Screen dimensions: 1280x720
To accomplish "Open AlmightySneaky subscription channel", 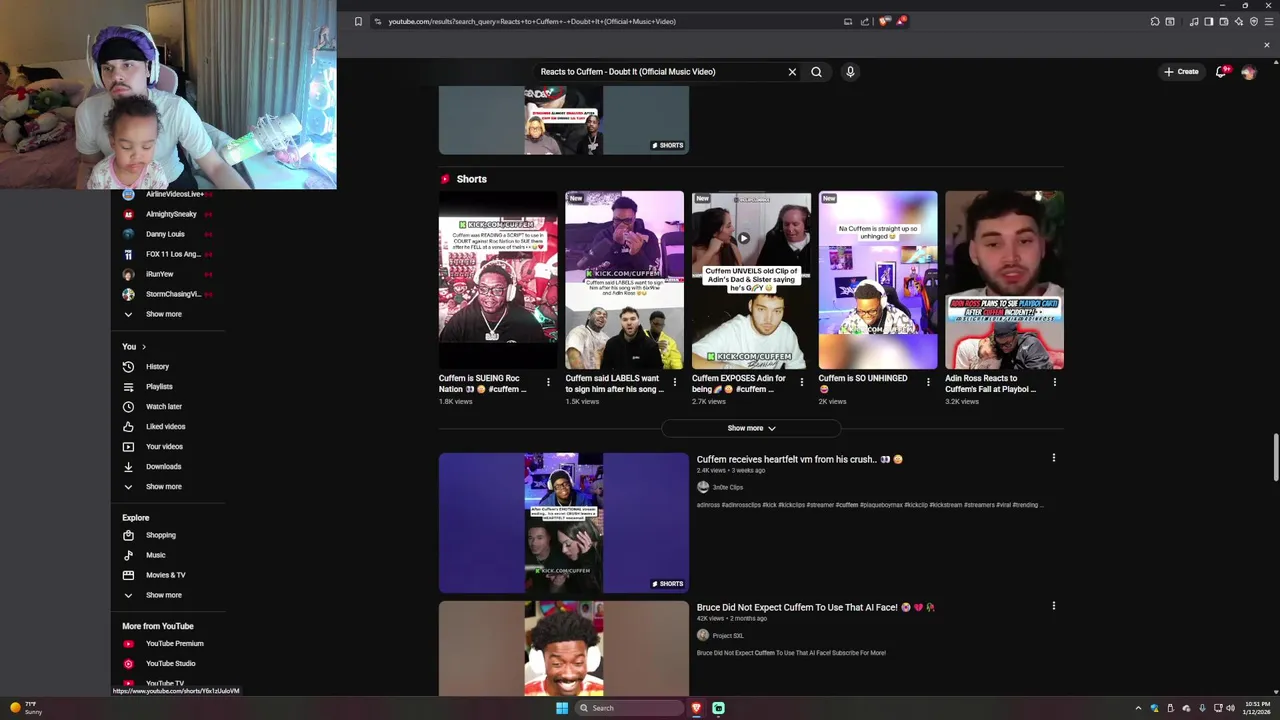I will pos(171,214).
